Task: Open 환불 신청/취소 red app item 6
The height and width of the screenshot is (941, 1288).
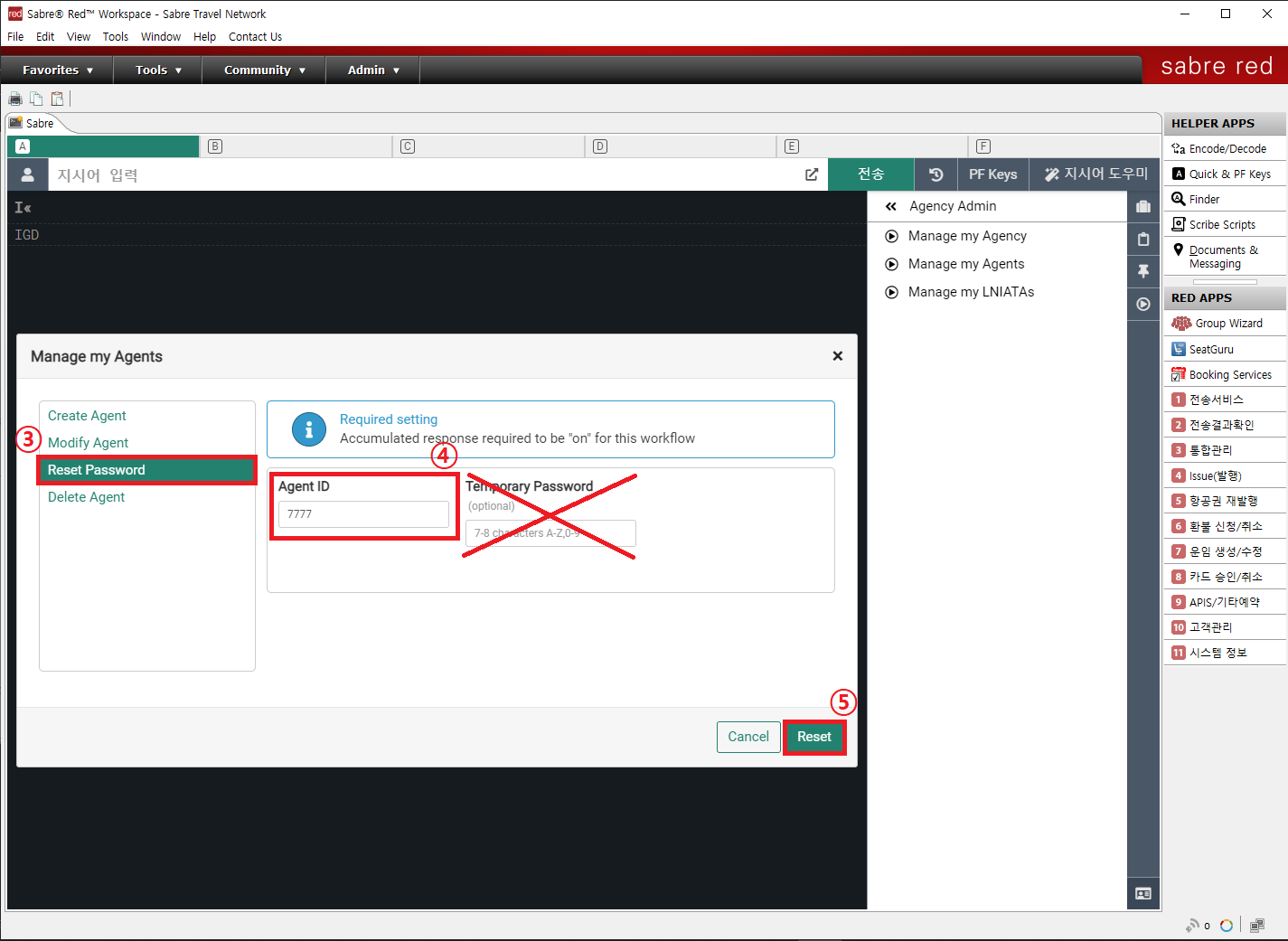Action: click(x=1225, y=526)
